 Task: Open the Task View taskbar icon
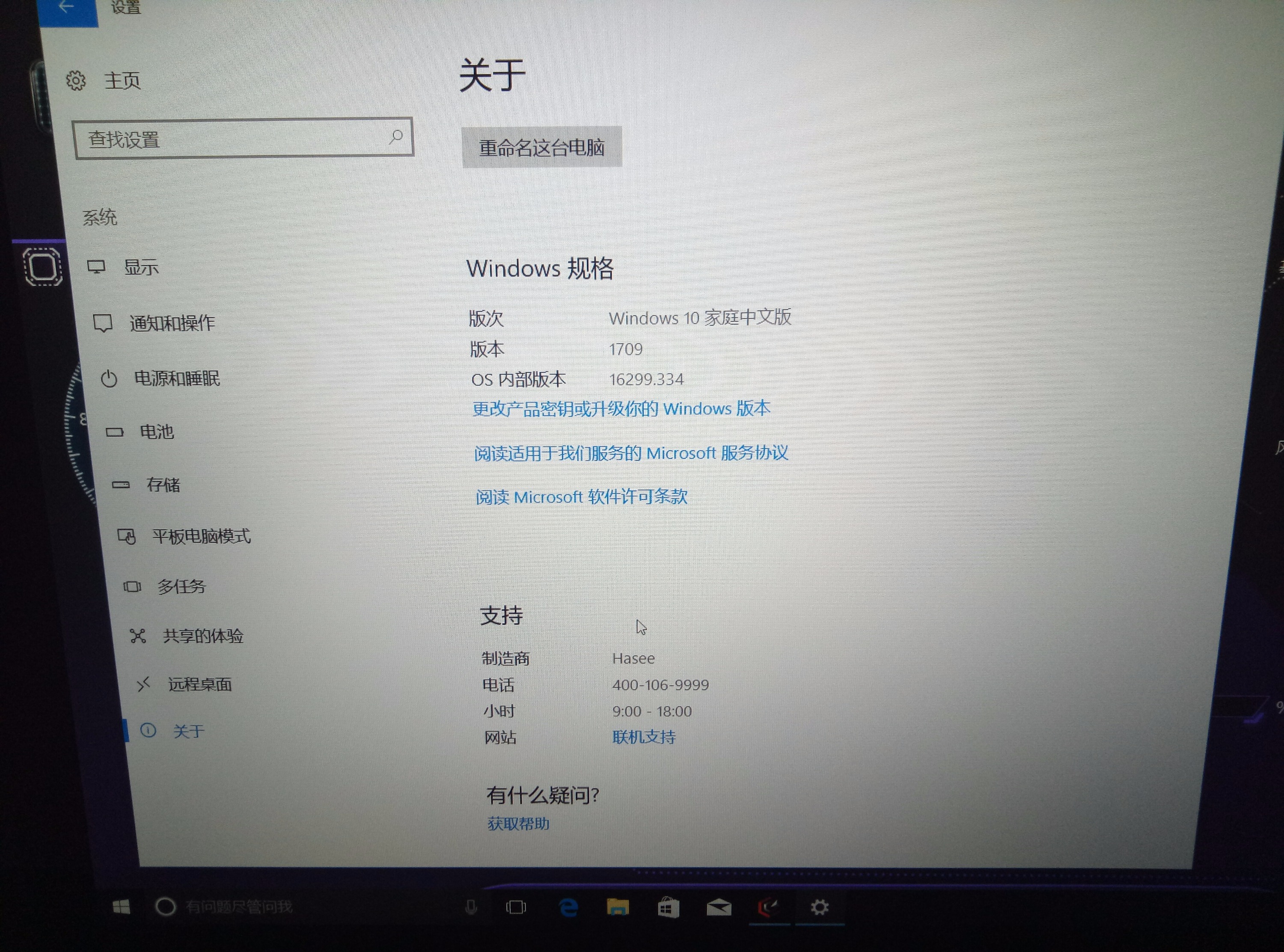tap(516, 907)
